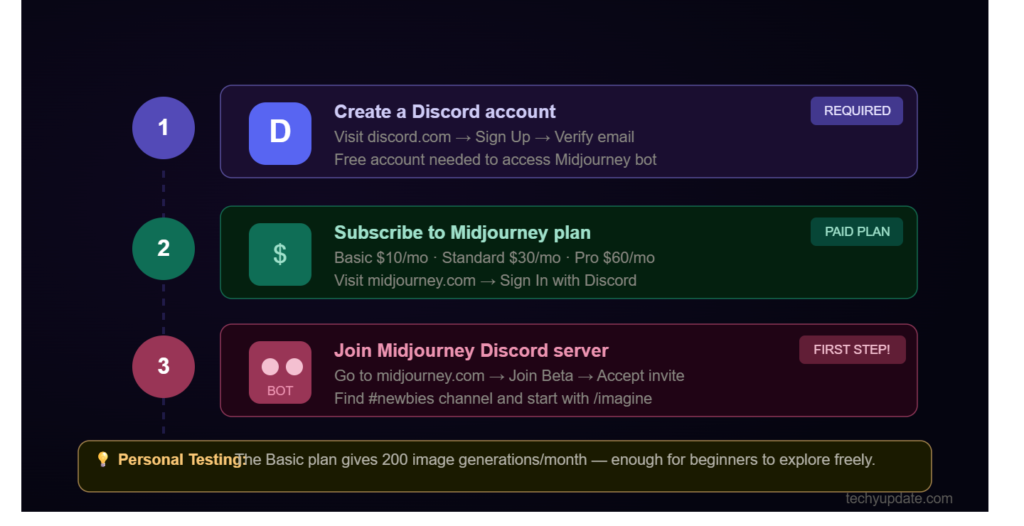Click the pink BOT icon
1024x526 pixels.
click(x=280, y=372)
